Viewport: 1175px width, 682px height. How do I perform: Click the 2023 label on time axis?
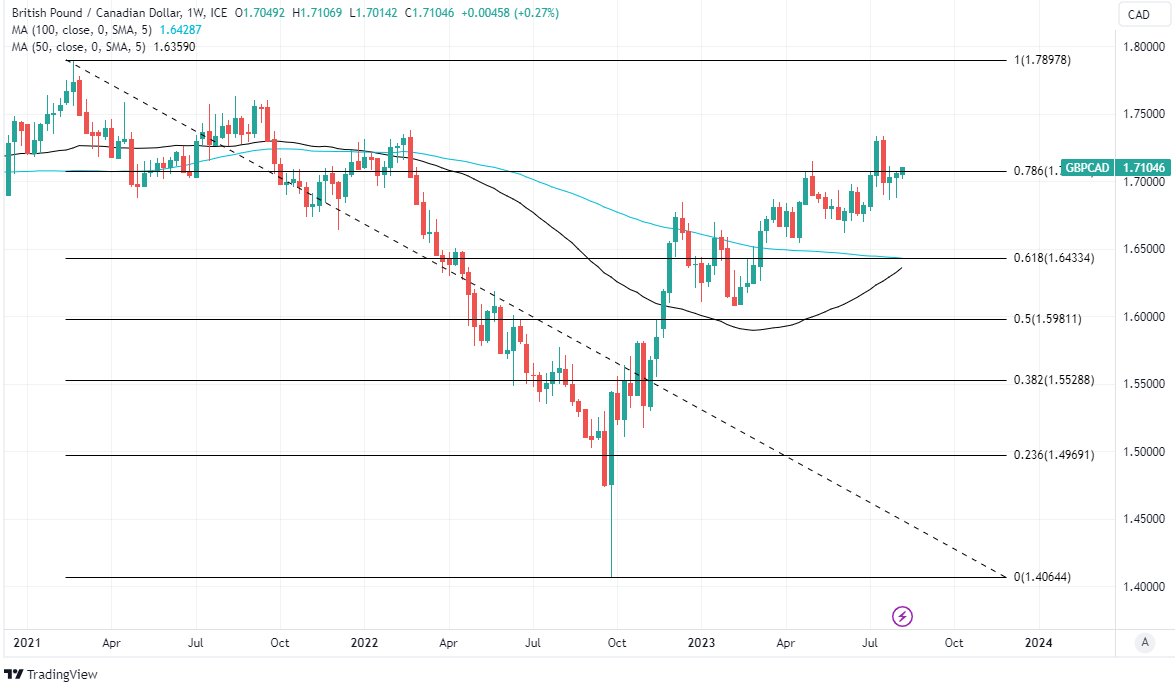pos(701,642)
